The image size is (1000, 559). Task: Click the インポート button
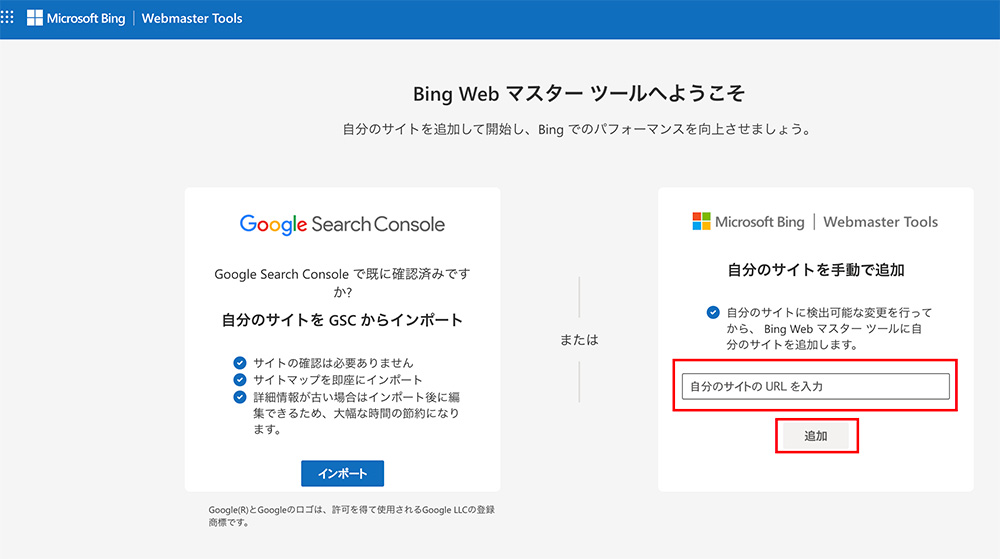coord(342,474)
